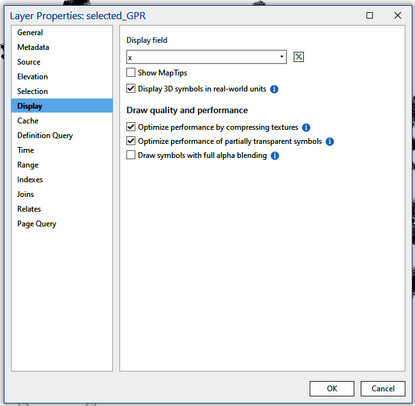This screenshot has height=406, width=415.
Task: Select the Elevation tab
Action: coord(62,77)
